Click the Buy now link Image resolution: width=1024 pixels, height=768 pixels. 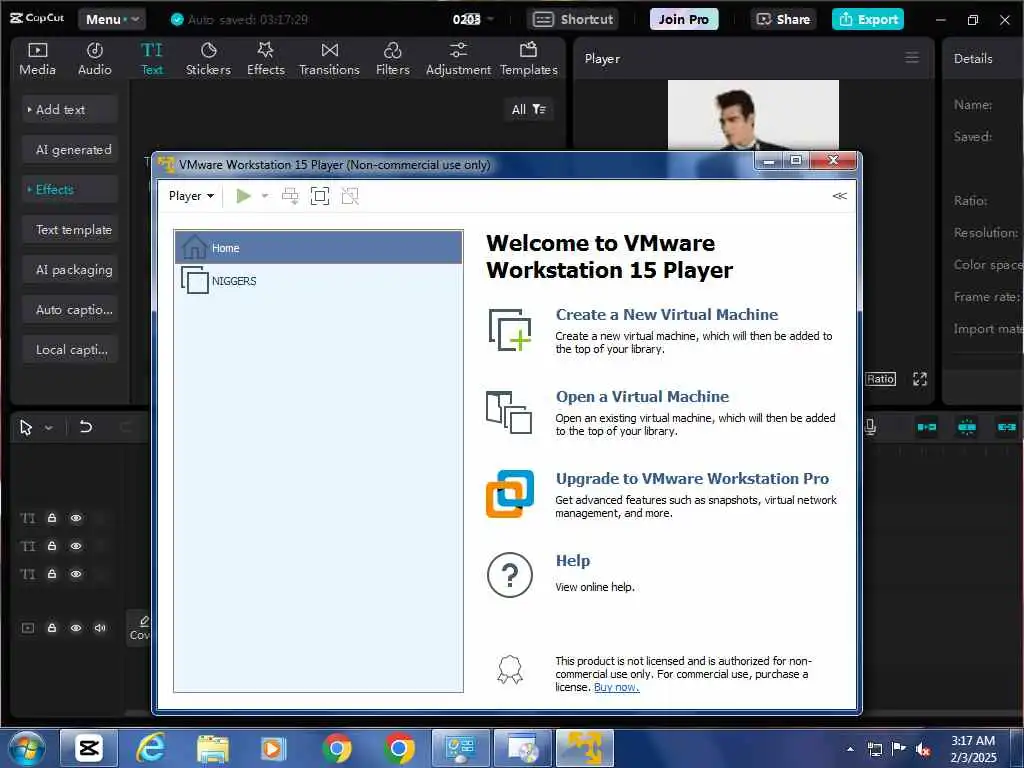(x=616, y=687)
